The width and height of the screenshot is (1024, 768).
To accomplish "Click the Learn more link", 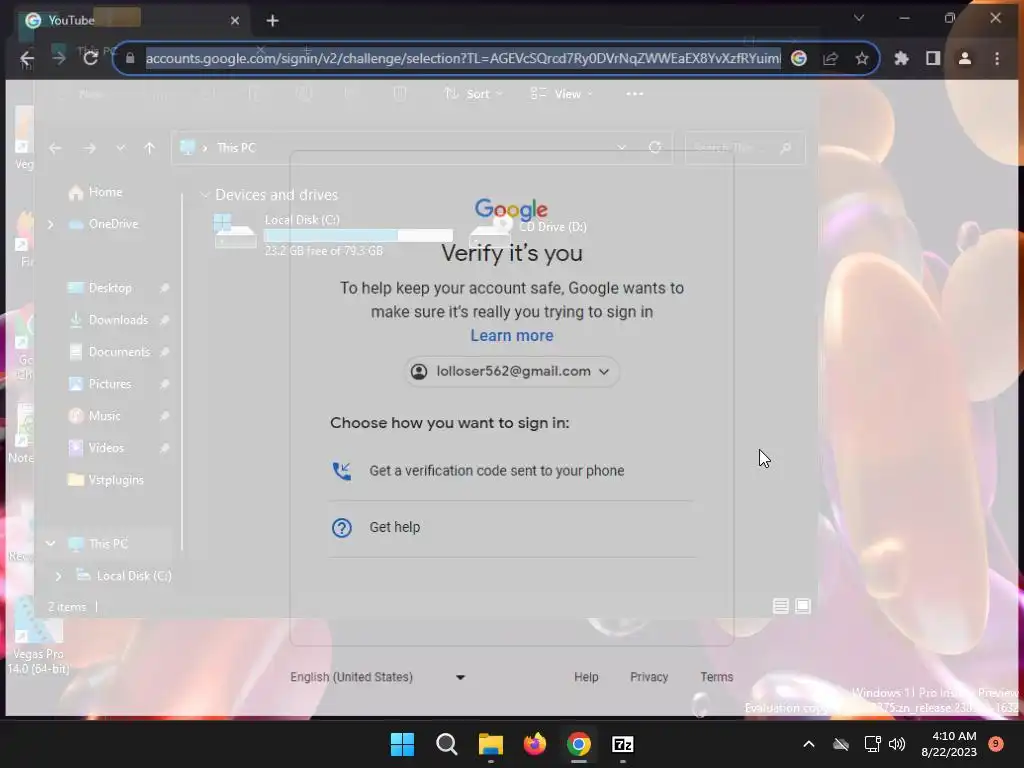I will pyautogui.click(x=512, y=336).
